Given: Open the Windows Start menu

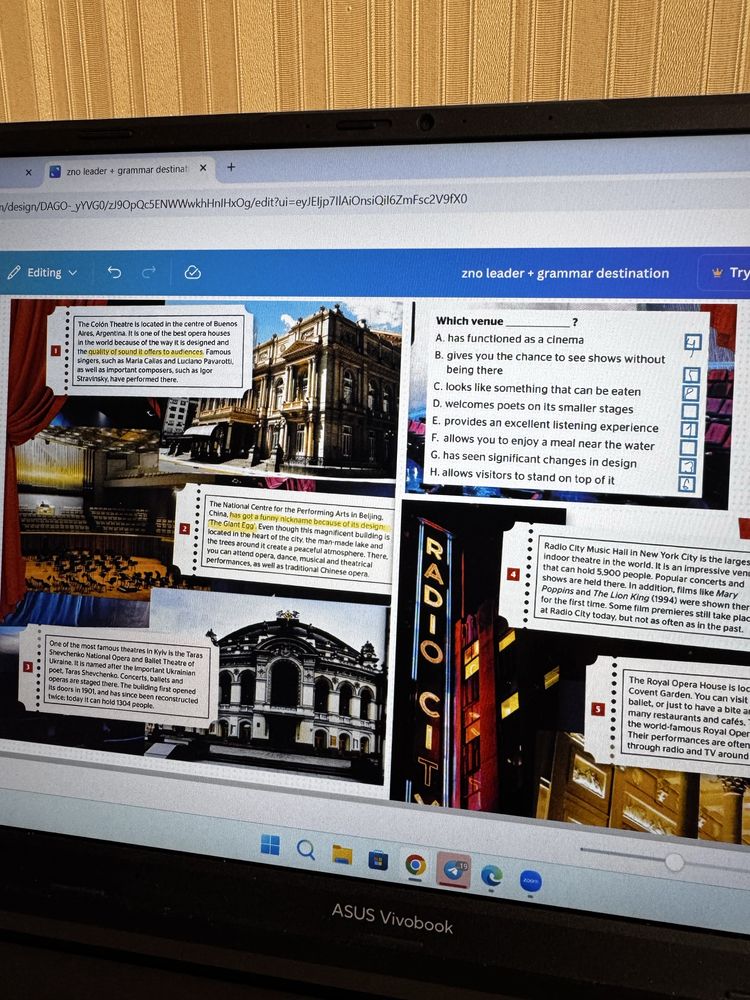Looking at the screenshot, I should [x=270, y=845].
